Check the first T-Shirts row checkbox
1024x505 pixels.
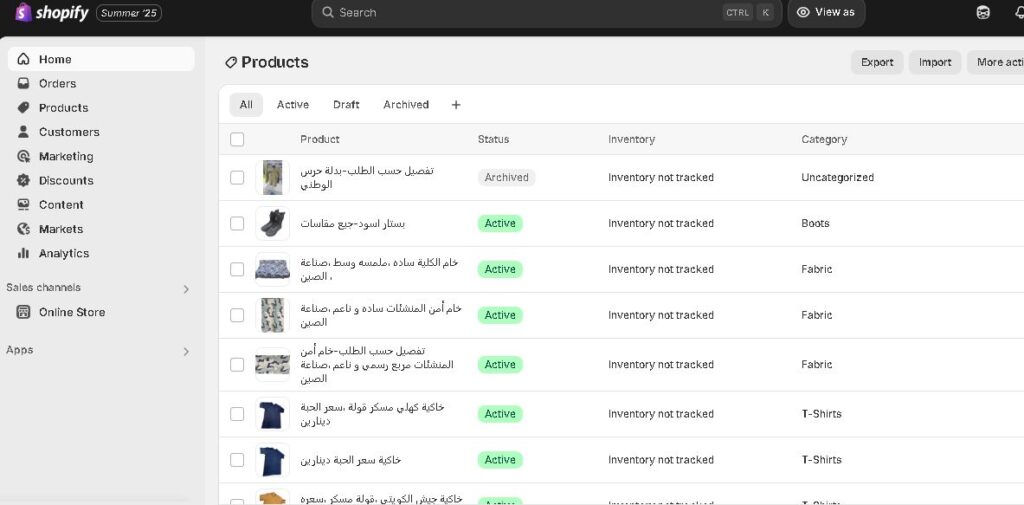click(237, 414)
